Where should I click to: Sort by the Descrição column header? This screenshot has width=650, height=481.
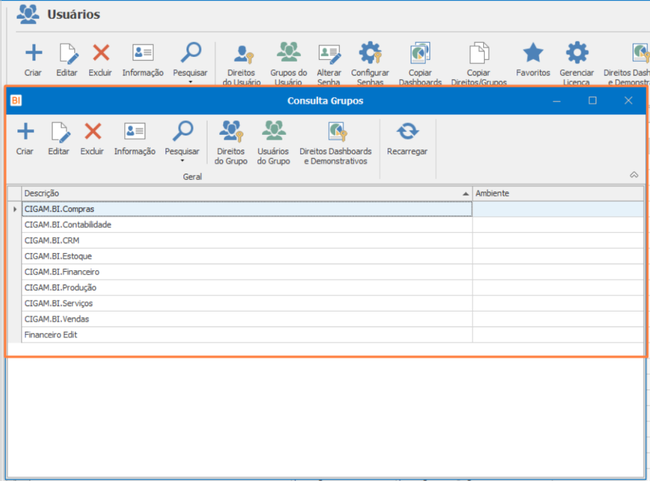(x=247, y=193)
